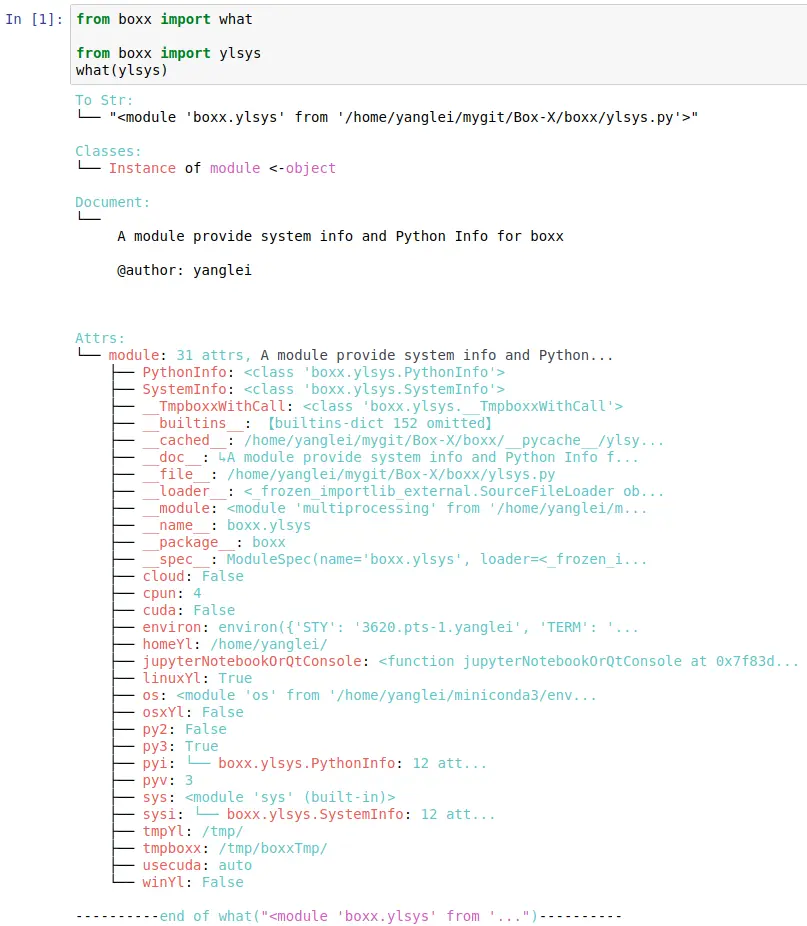Select the 'tmpboxx: /tmp/boxxTmp/' row
The height and width of the screenshot is (926, 807).
235,849
